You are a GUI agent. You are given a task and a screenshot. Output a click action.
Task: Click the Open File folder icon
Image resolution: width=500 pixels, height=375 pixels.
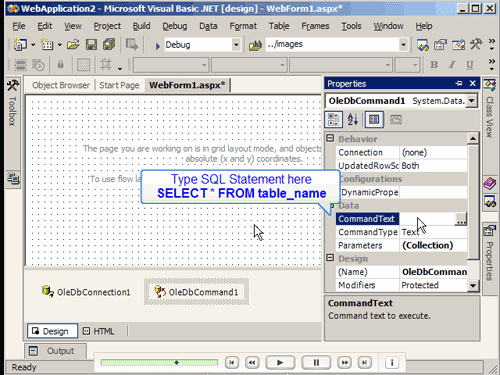pyautogui.click(x=73, y=44)
